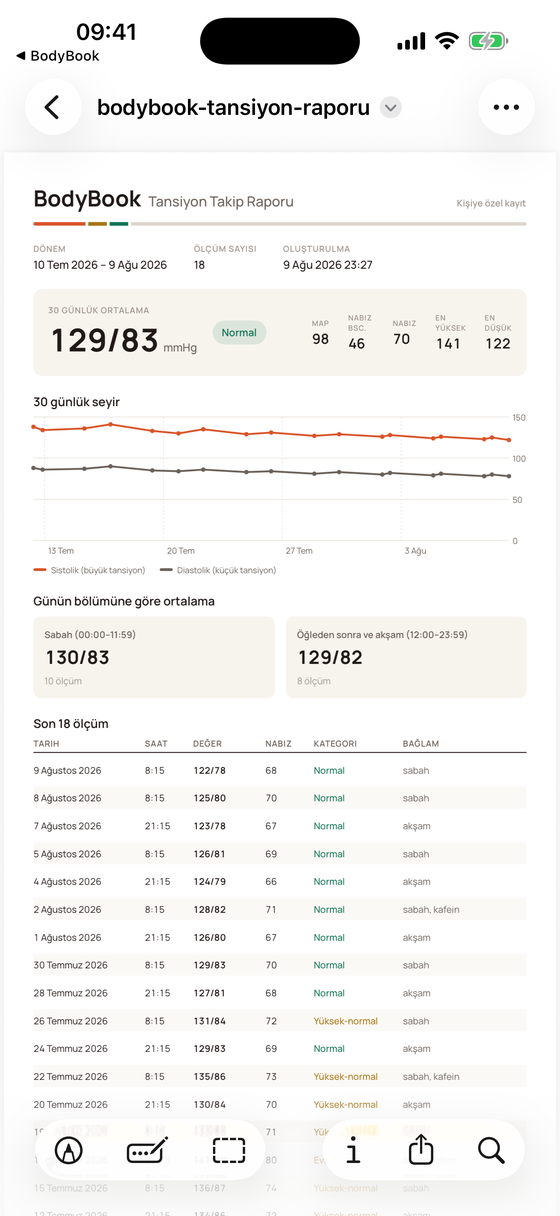Select the ÖLÇÜM SAYISI value 18
Screen dimensions: 560x1216
point(200,265)
